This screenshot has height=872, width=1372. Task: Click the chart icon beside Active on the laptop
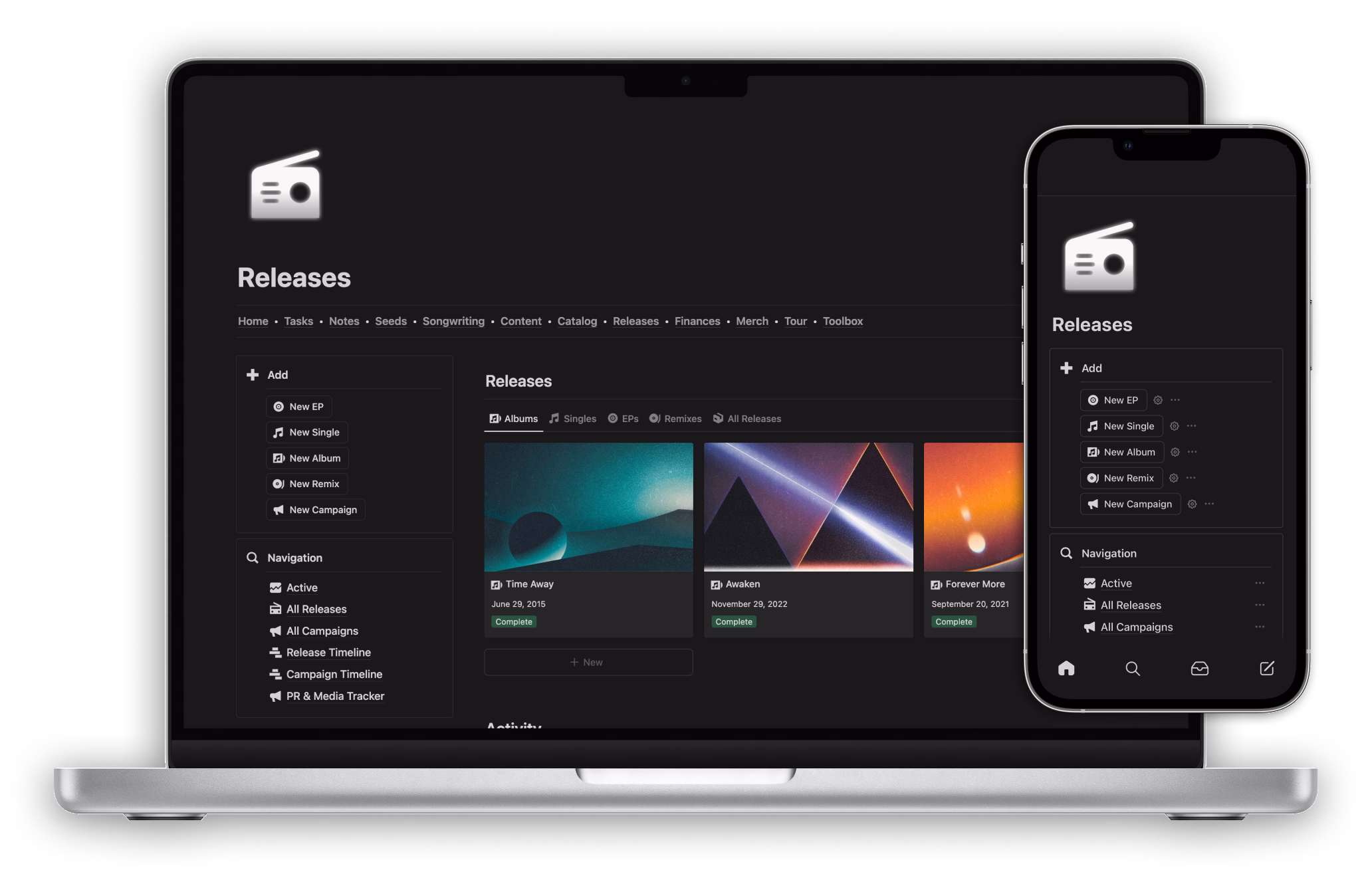point(275,588)
